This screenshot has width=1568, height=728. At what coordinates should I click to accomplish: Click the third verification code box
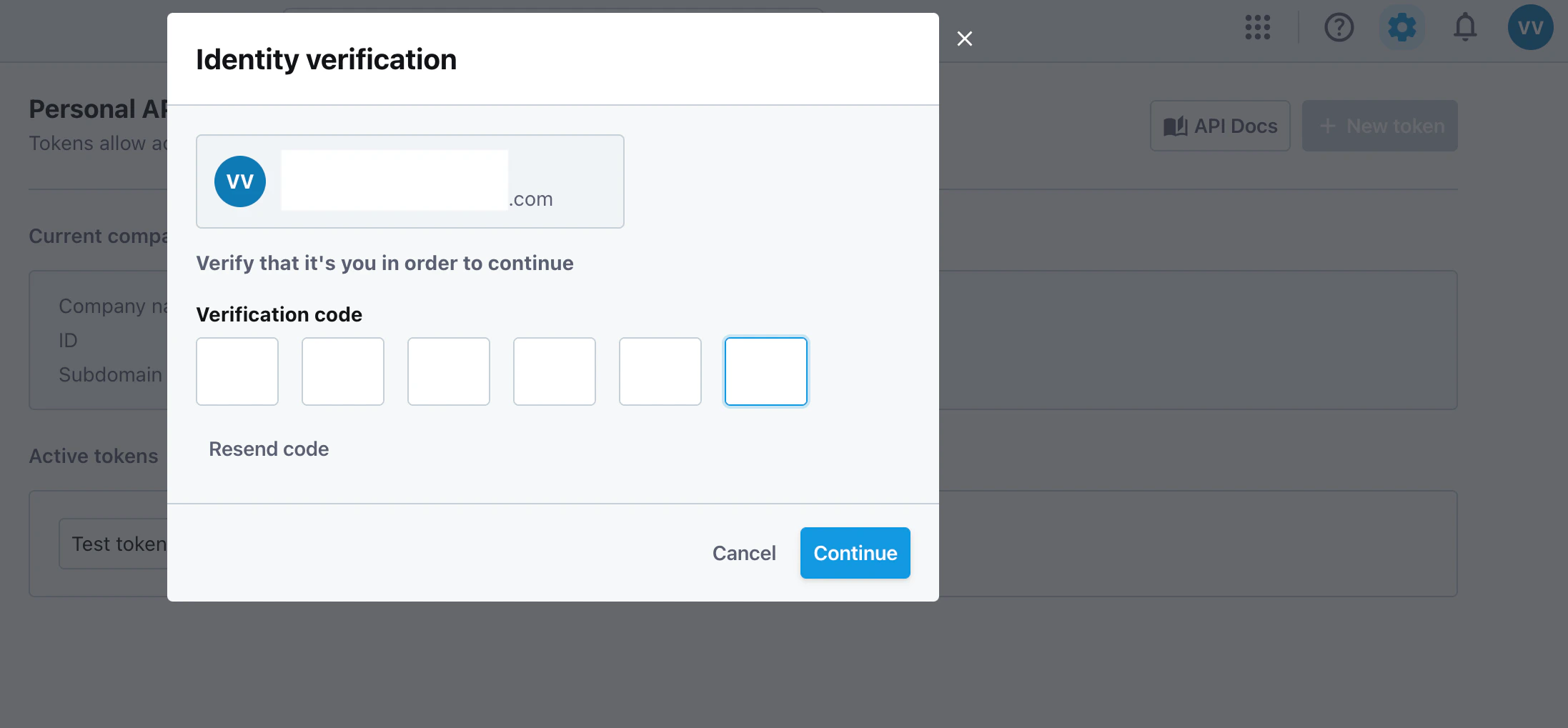(x=448, y=372)
